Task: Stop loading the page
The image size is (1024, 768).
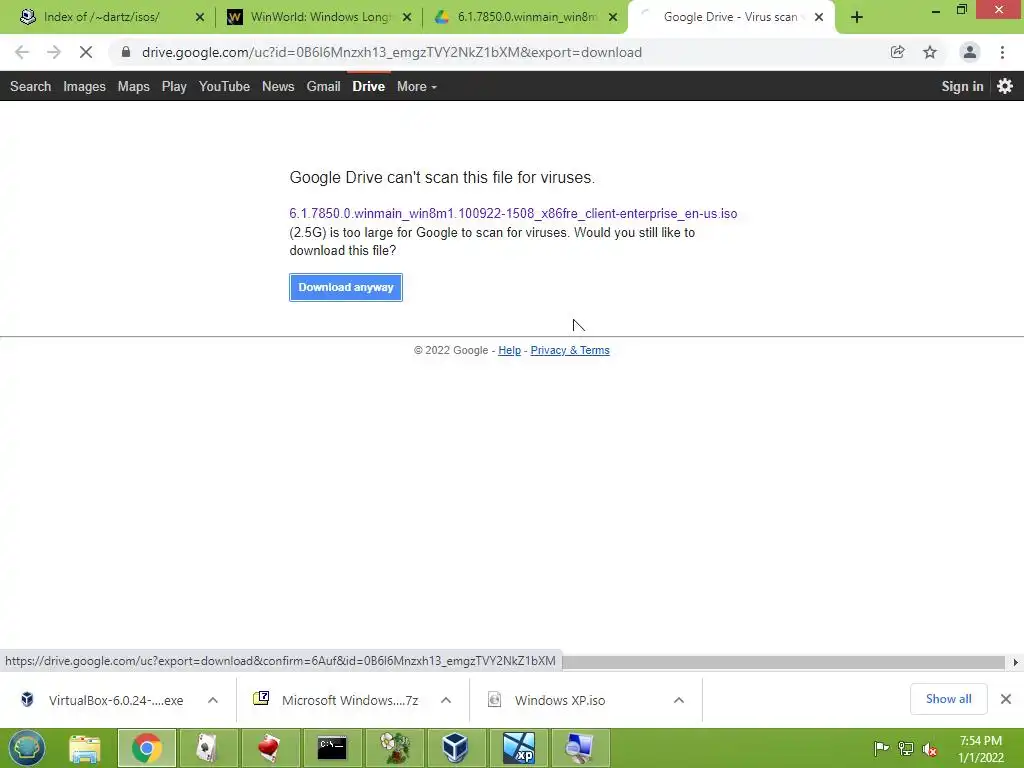Action: 86,52
